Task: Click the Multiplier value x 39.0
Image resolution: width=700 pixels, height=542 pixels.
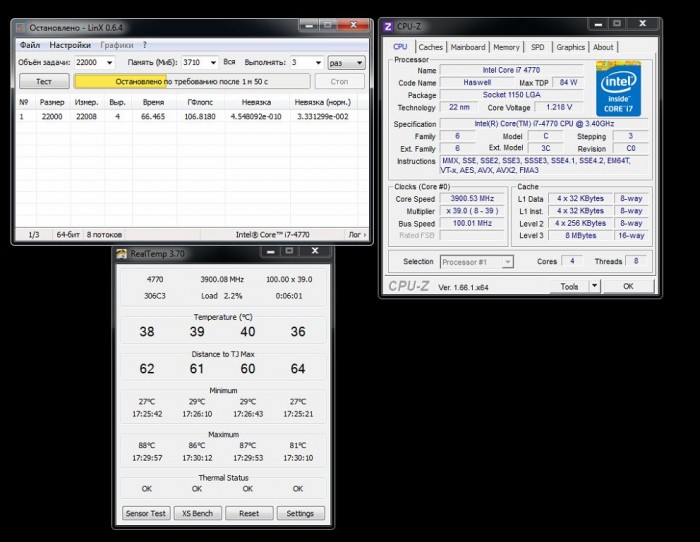Action: [x=472, y=211]
